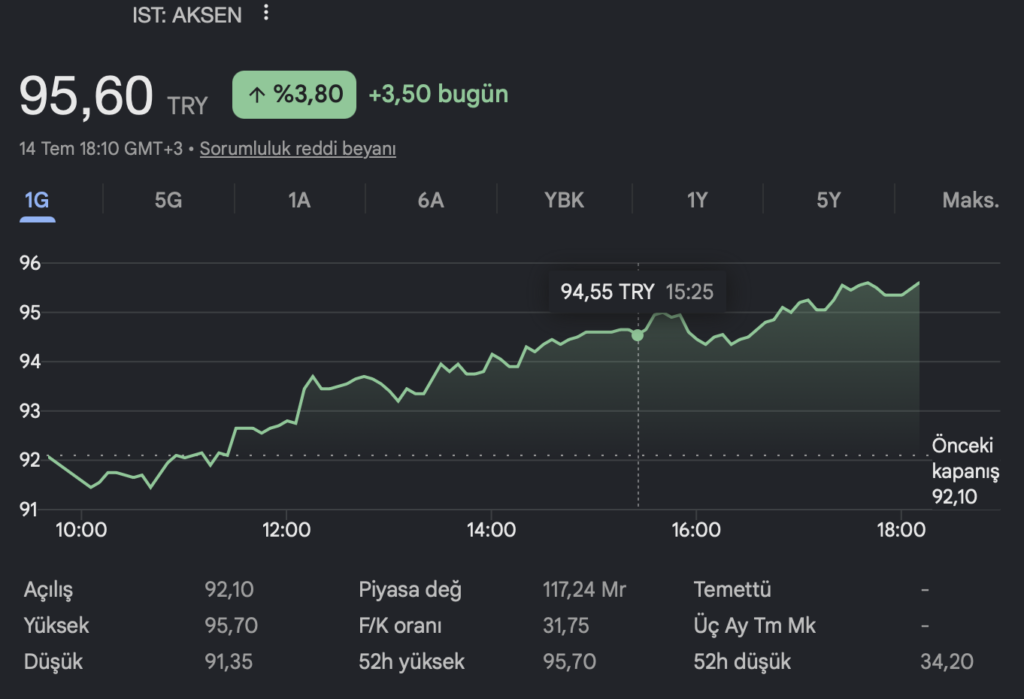This screenshot has width=1024, height=699.
Task: Click the 95,60 current price value
Action: (x=86, y=96)
